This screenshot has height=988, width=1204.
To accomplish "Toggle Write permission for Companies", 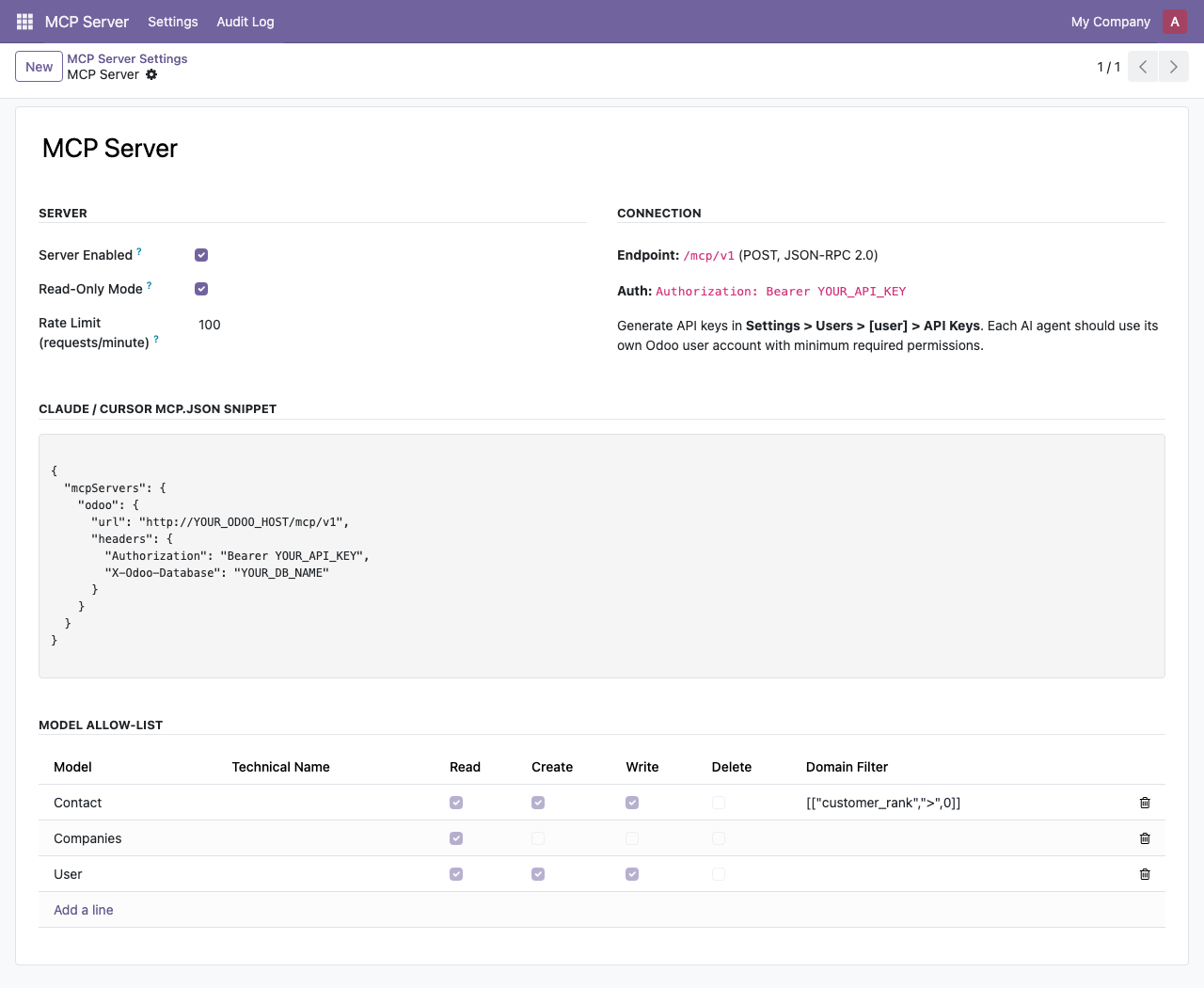I will (632, 838).
